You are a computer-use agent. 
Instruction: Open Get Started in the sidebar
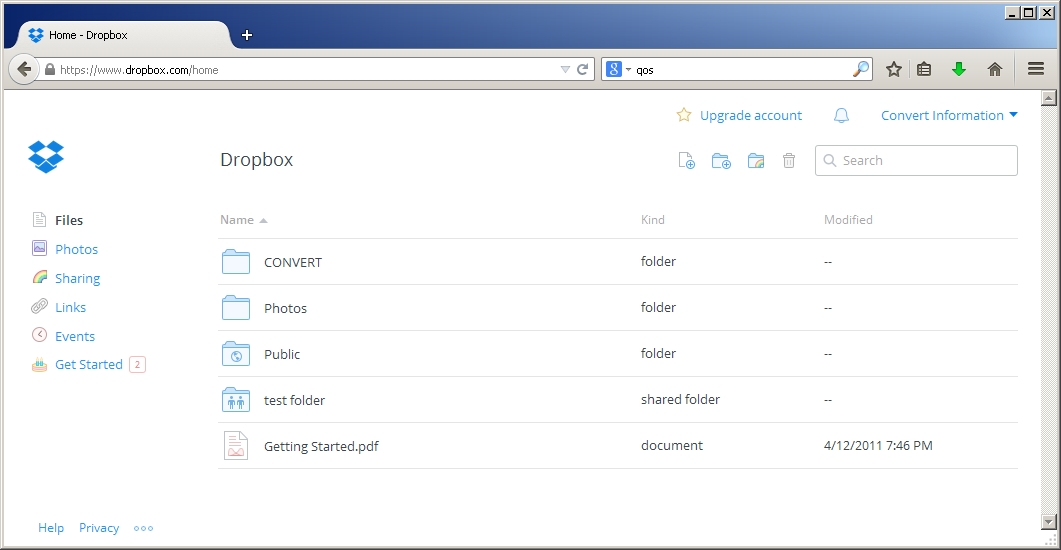click(89, 365)
